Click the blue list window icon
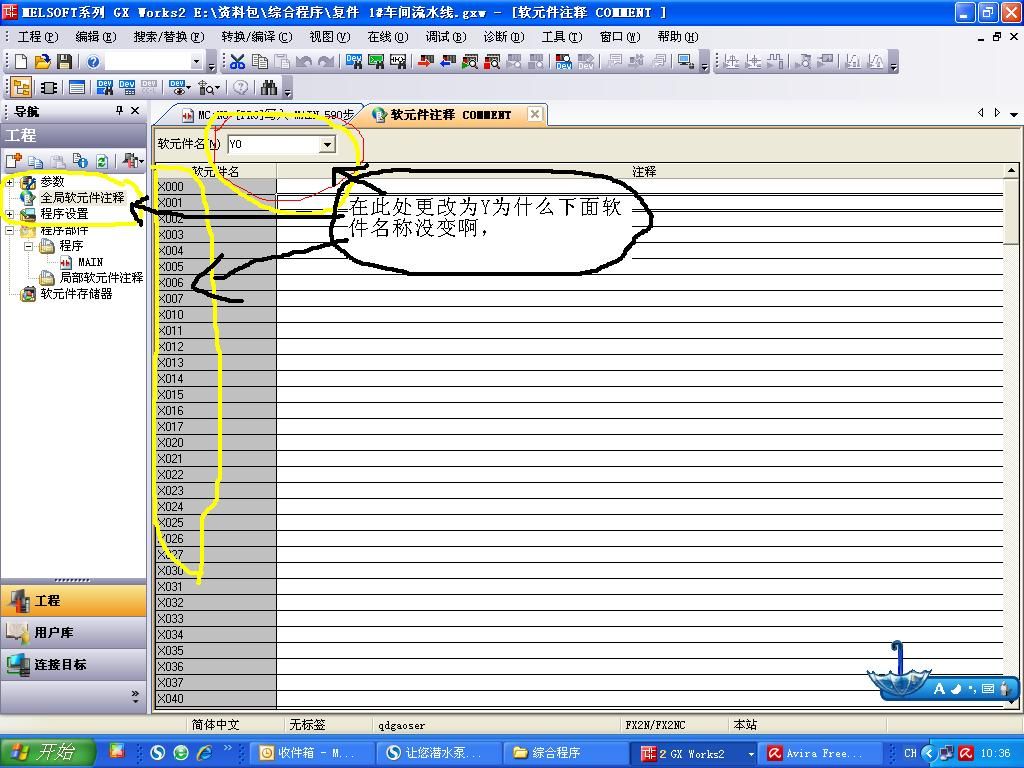This screenshot has height=768, width=1024. (77, 87)
